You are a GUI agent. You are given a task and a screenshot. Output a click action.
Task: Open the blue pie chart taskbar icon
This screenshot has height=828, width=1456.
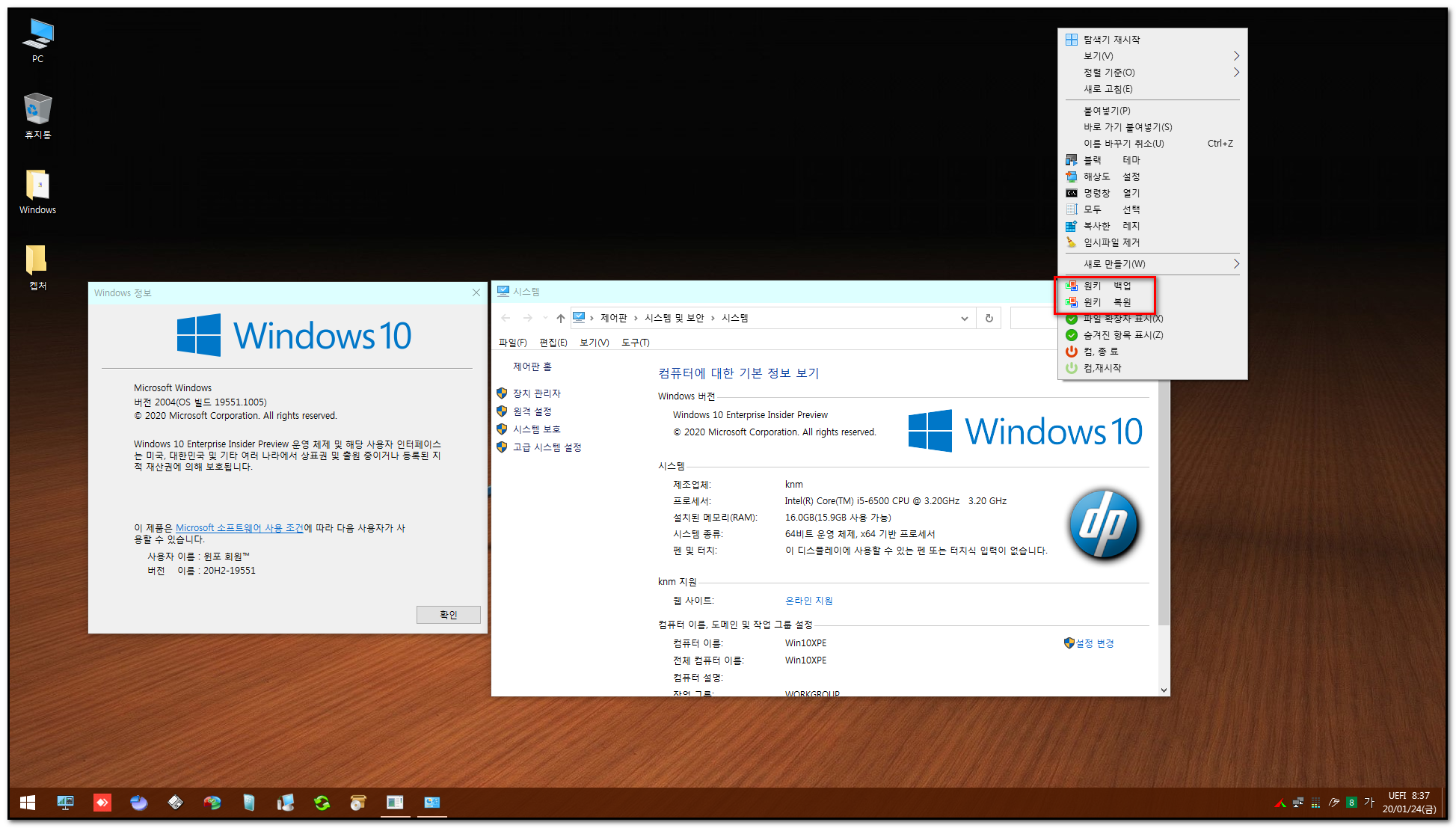[139, 803]
